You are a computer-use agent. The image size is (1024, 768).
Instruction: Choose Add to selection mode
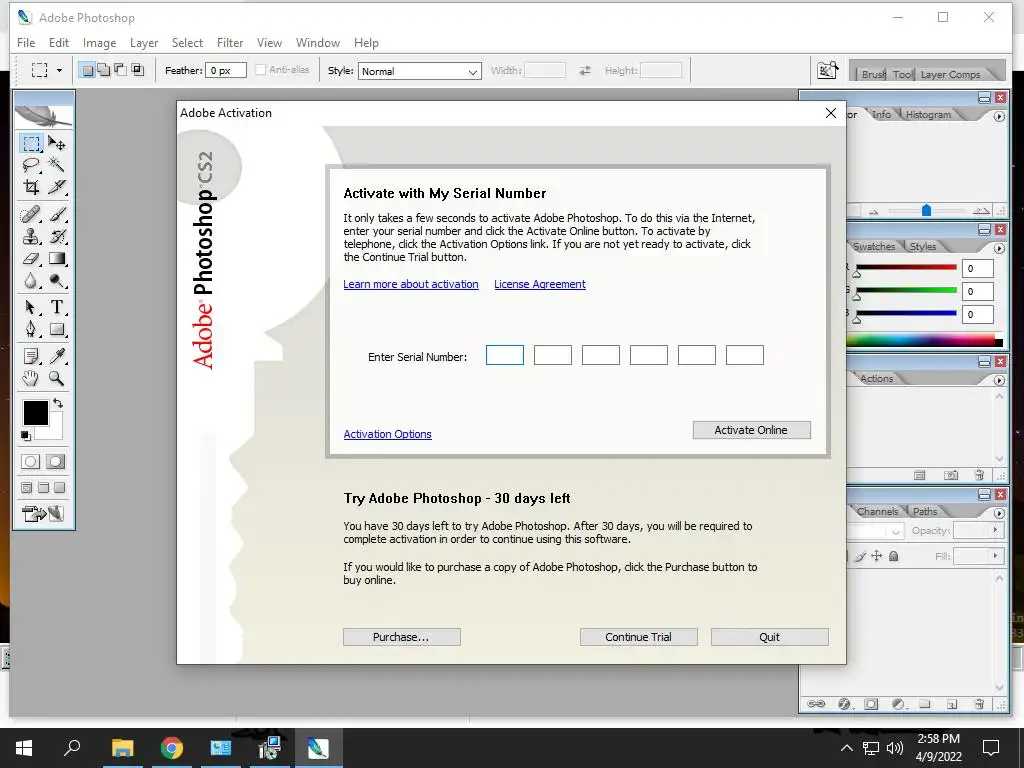tap(103, 70)
